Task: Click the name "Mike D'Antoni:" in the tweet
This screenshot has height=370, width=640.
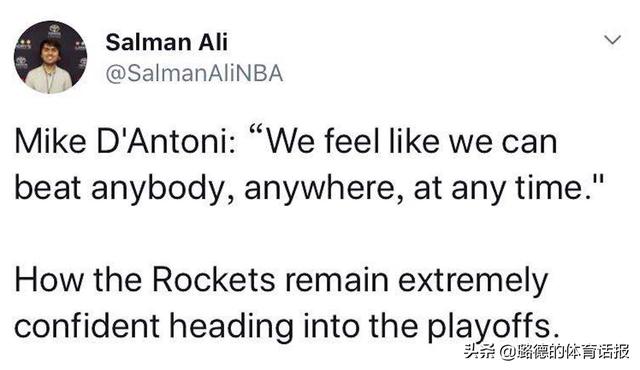Action: tap(125, 142)
